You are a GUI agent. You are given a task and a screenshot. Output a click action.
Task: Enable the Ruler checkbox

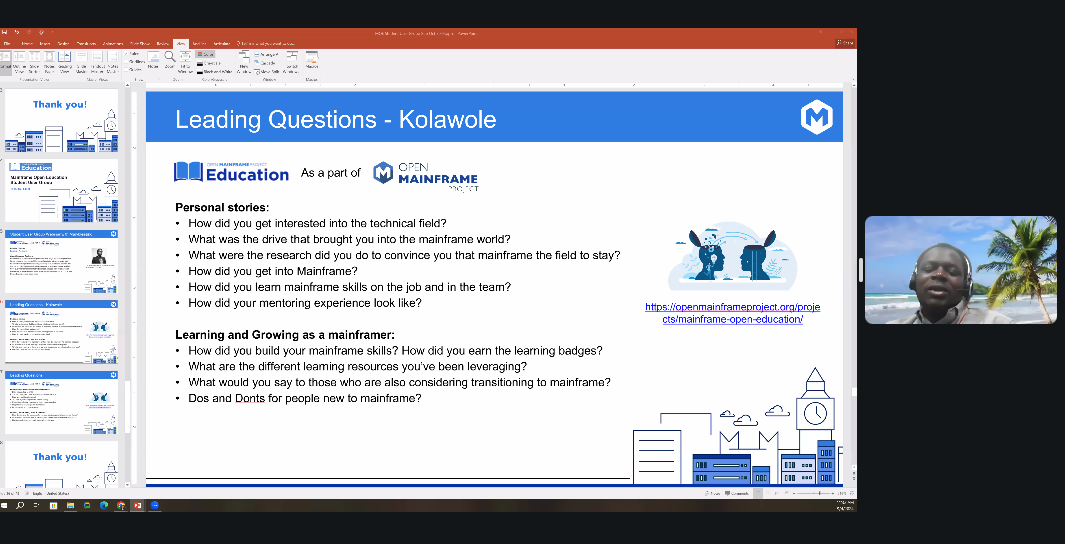[x=132, y=54]
